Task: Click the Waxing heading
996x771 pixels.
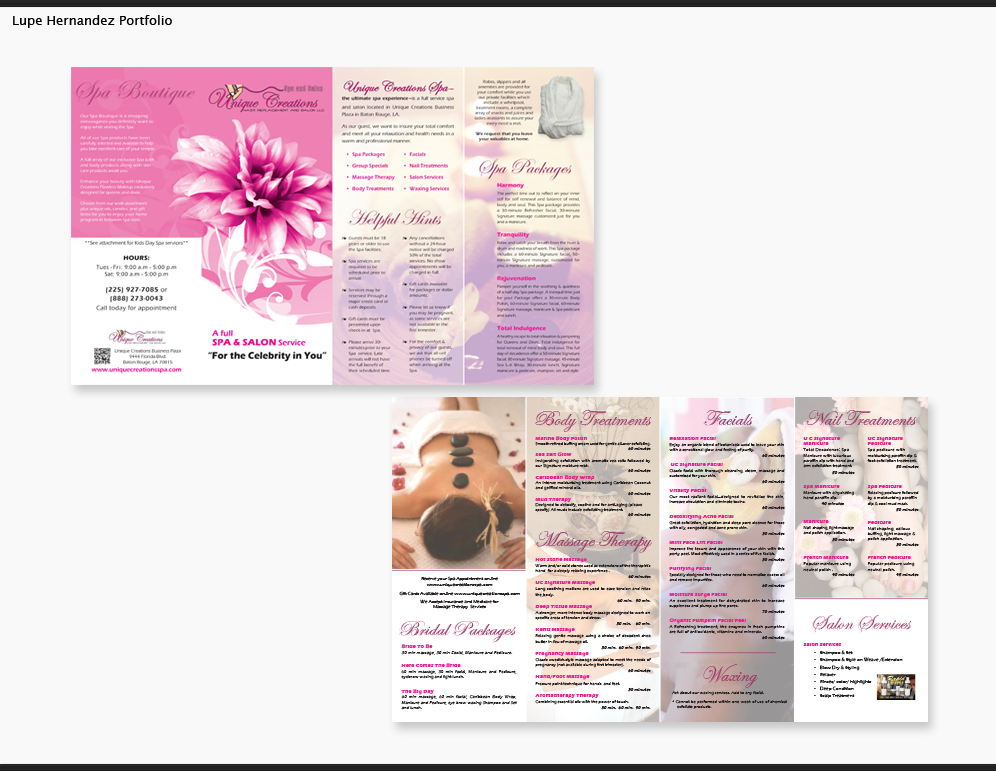Action: pyautogui.click(x=730, y=675)
